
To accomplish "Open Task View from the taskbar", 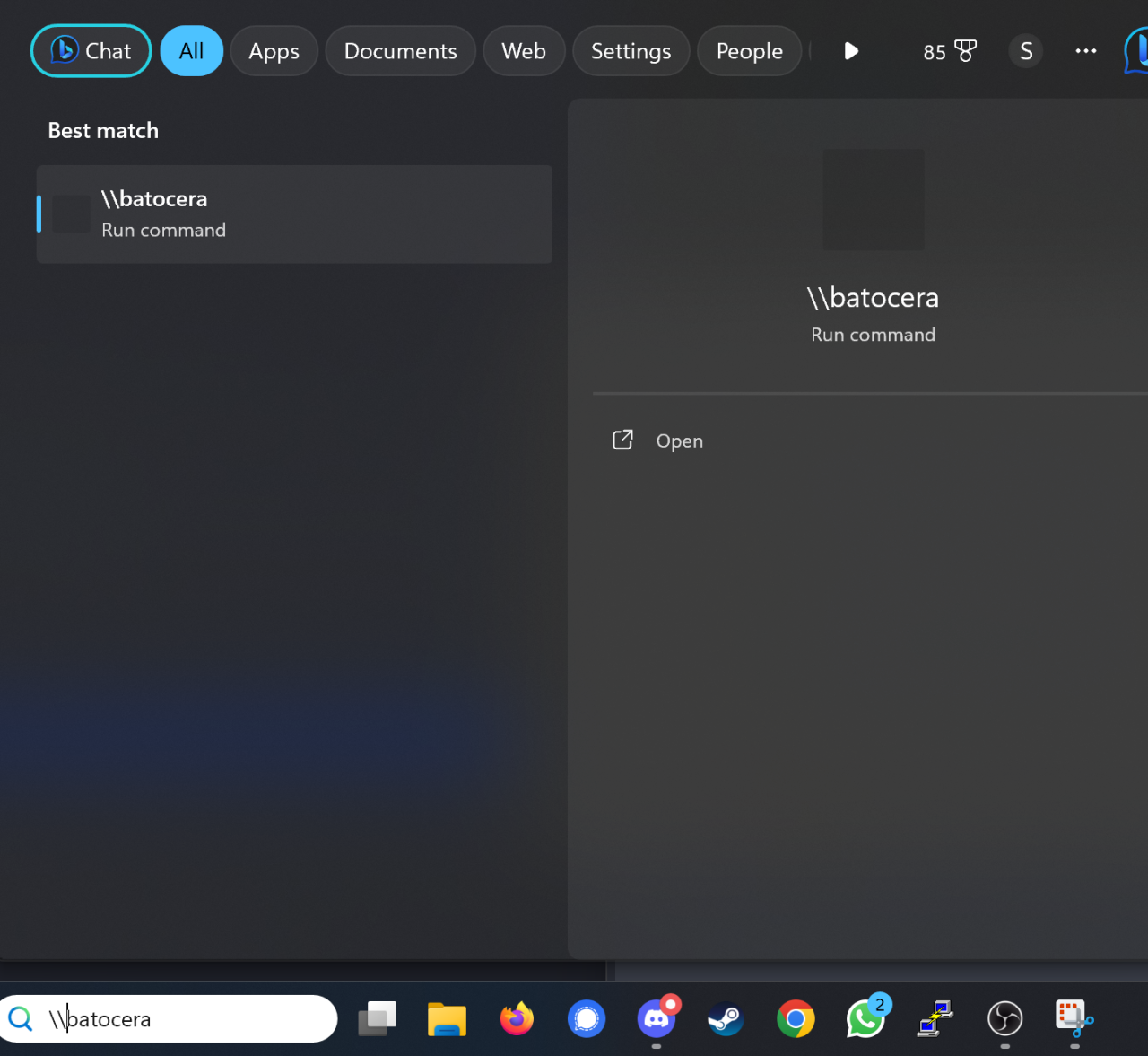I will 378,1018.
